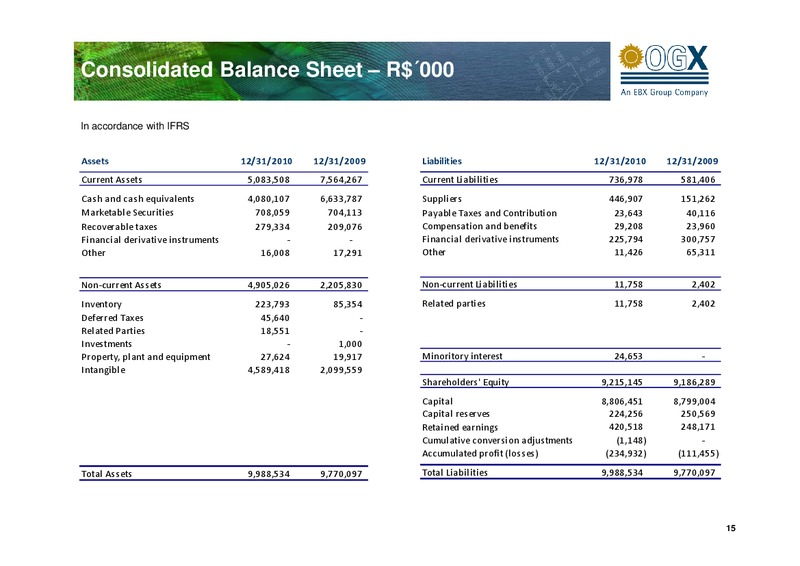The height and width of the screenshot is (566, 800).
Task: Select Intangible value 2,099,559
Action: (341, 370)
